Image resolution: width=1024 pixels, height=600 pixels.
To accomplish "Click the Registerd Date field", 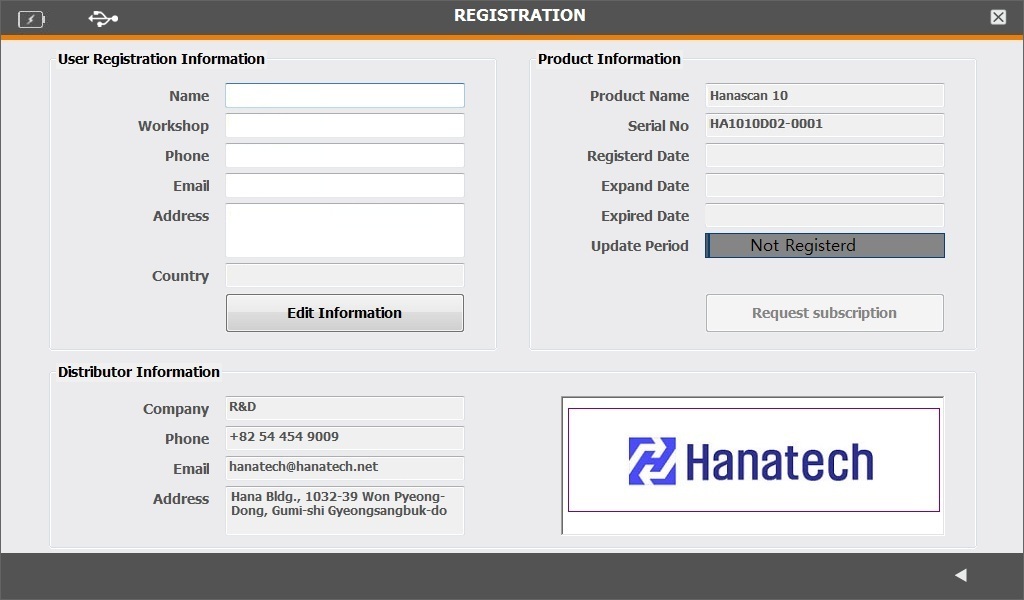I will point(824,156).
